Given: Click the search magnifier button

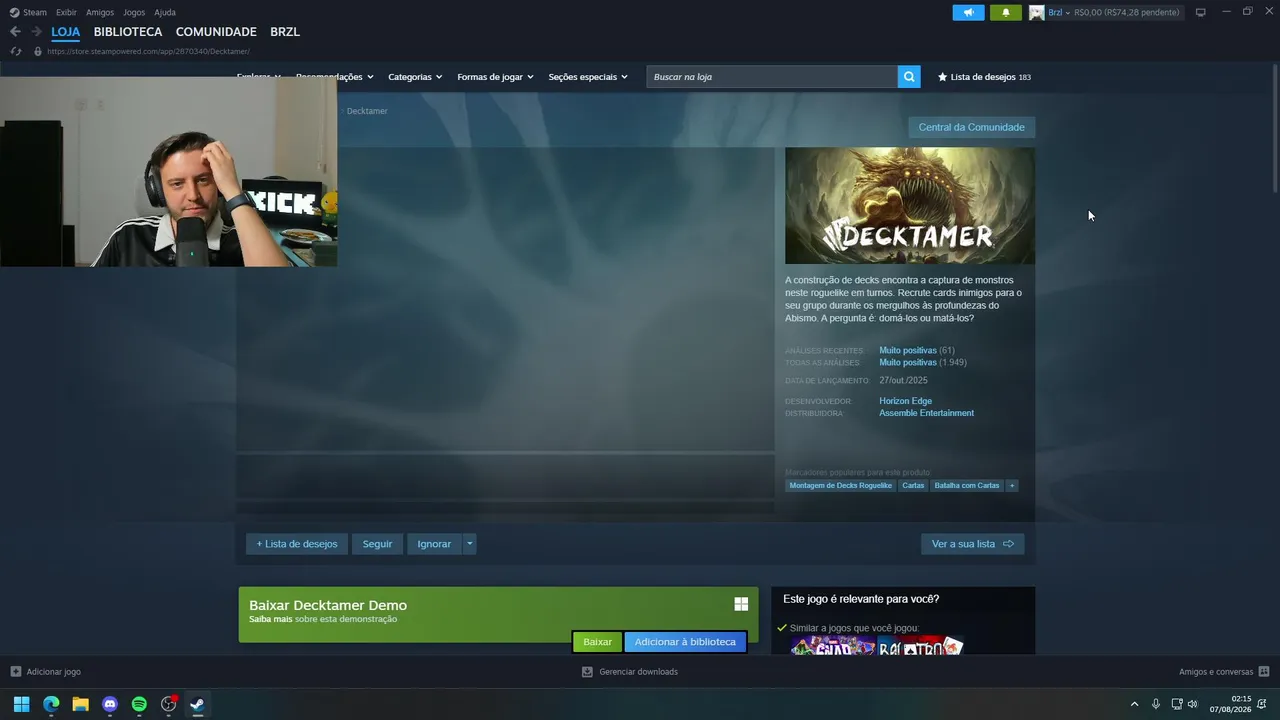Looking at the screenshot, I should tap(909, 77).
